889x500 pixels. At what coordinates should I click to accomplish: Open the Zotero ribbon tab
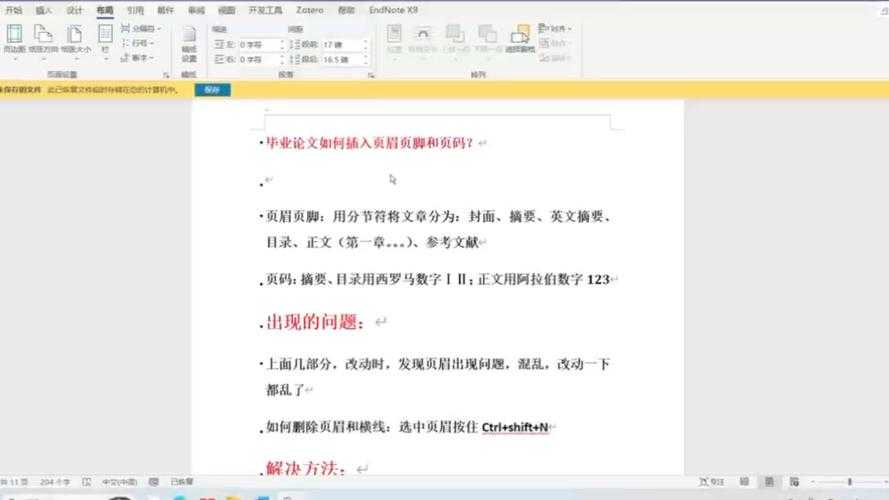tap(310, 10)
